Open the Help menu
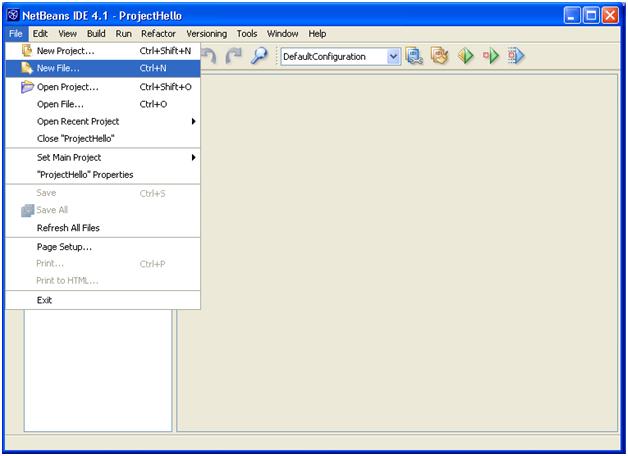Screen dimensions: 628x456 coord(317,34)
